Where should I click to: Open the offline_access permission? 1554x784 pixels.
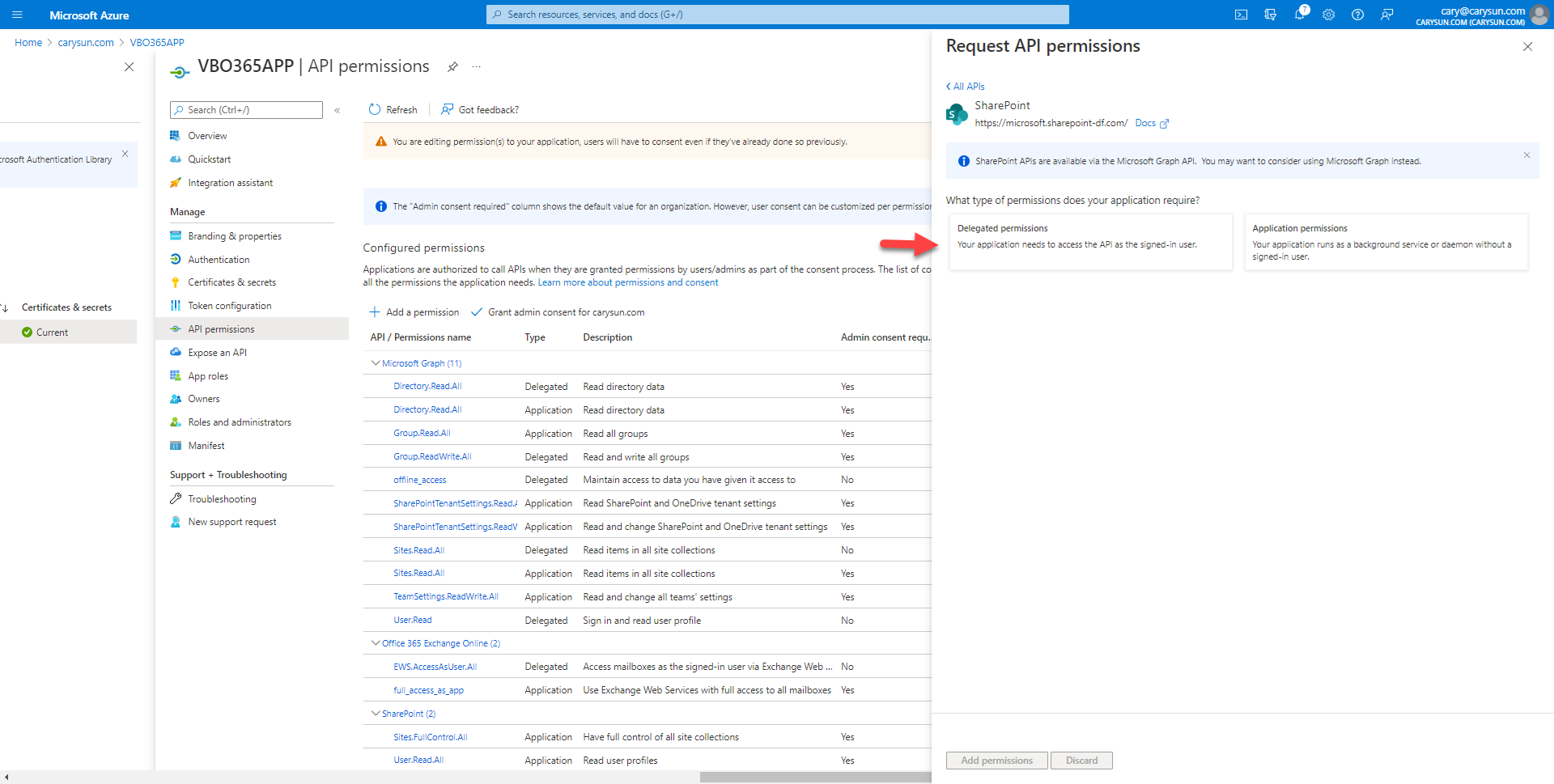click(419, 481)
